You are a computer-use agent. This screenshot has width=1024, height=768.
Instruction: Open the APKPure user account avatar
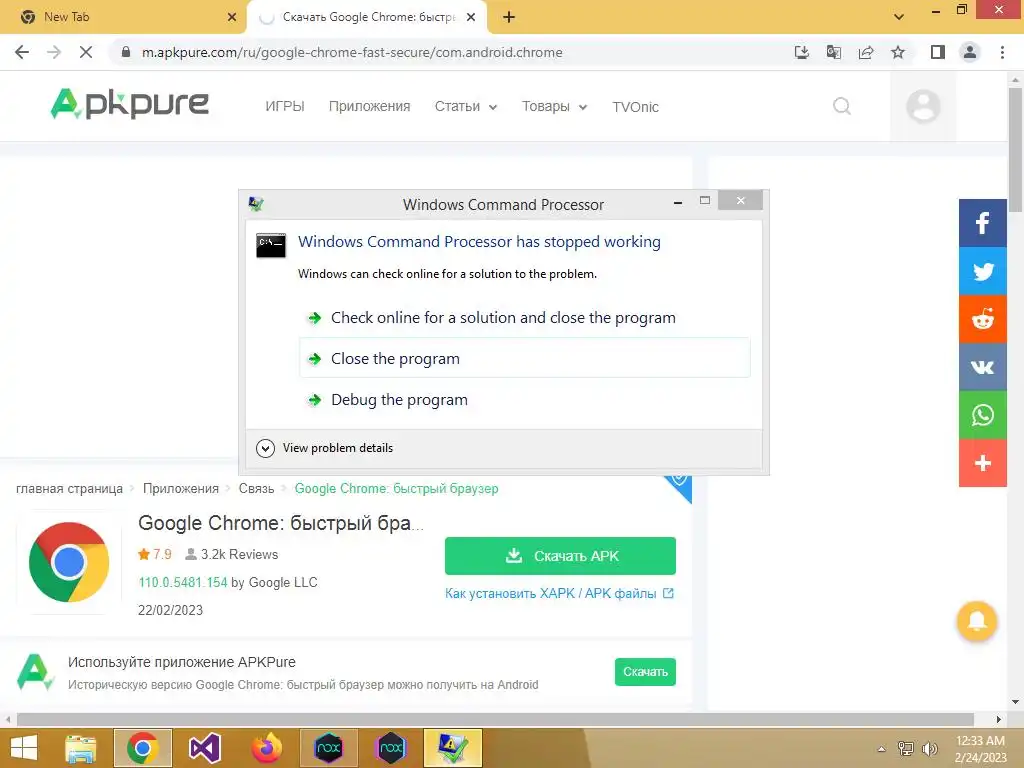[x=923, y=106]
